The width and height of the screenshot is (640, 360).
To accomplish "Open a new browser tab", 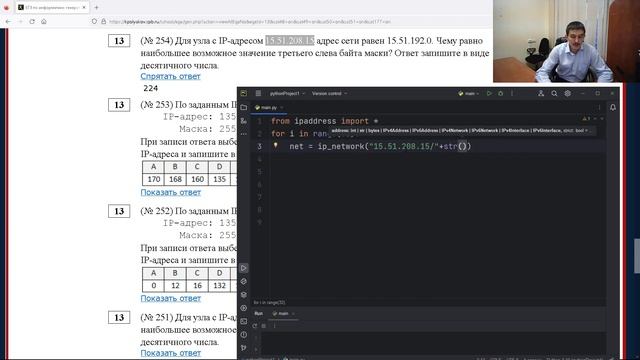I will click(96, 7).
